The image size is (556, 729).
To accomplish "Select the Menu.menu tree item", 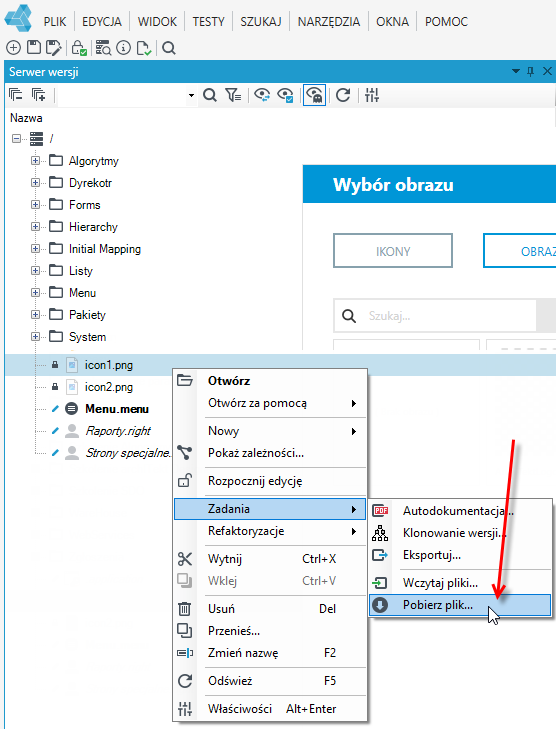I will 117,409.
